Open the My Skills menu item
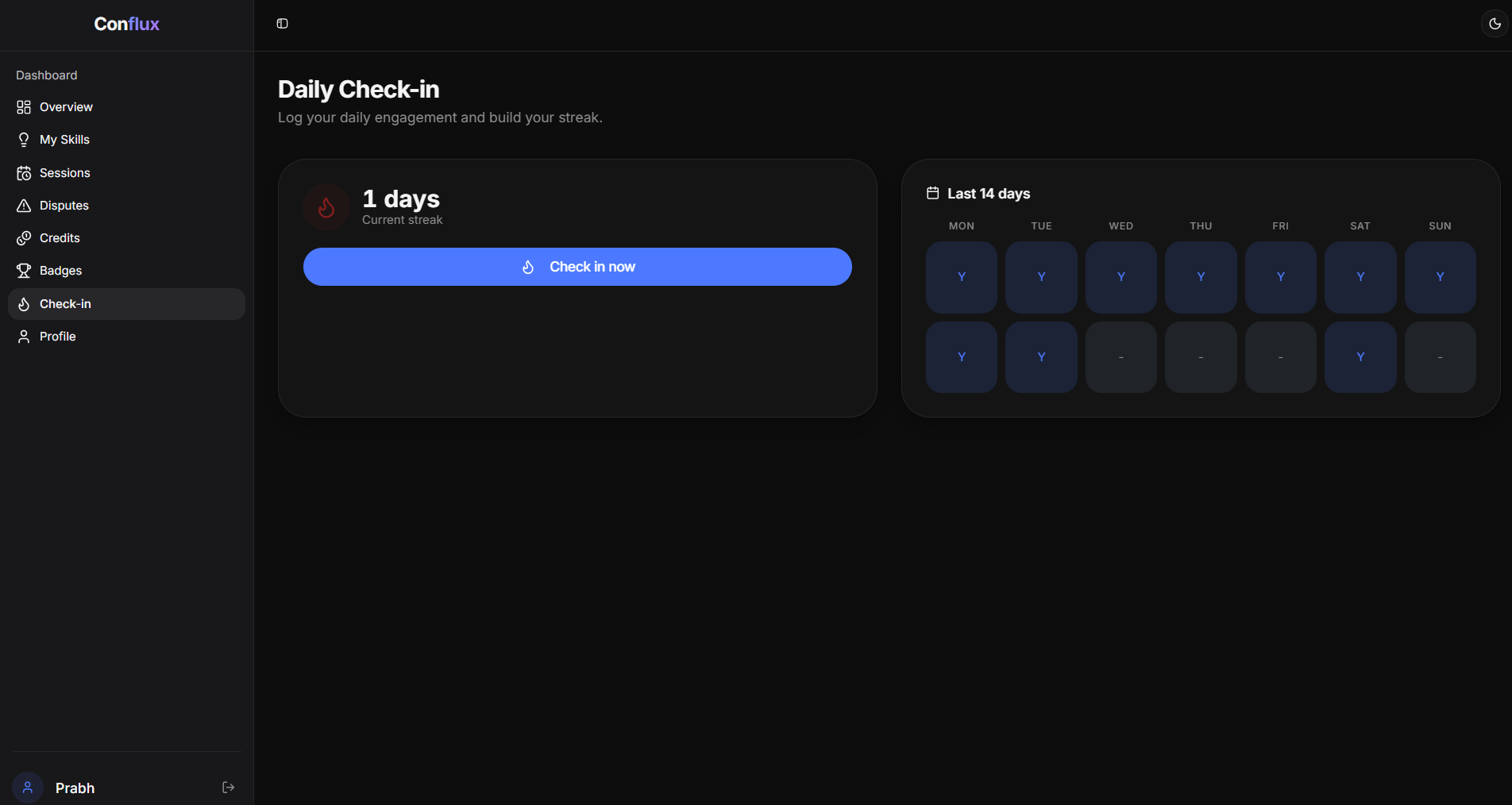The image size is (1512, 805). pos(126,140)
